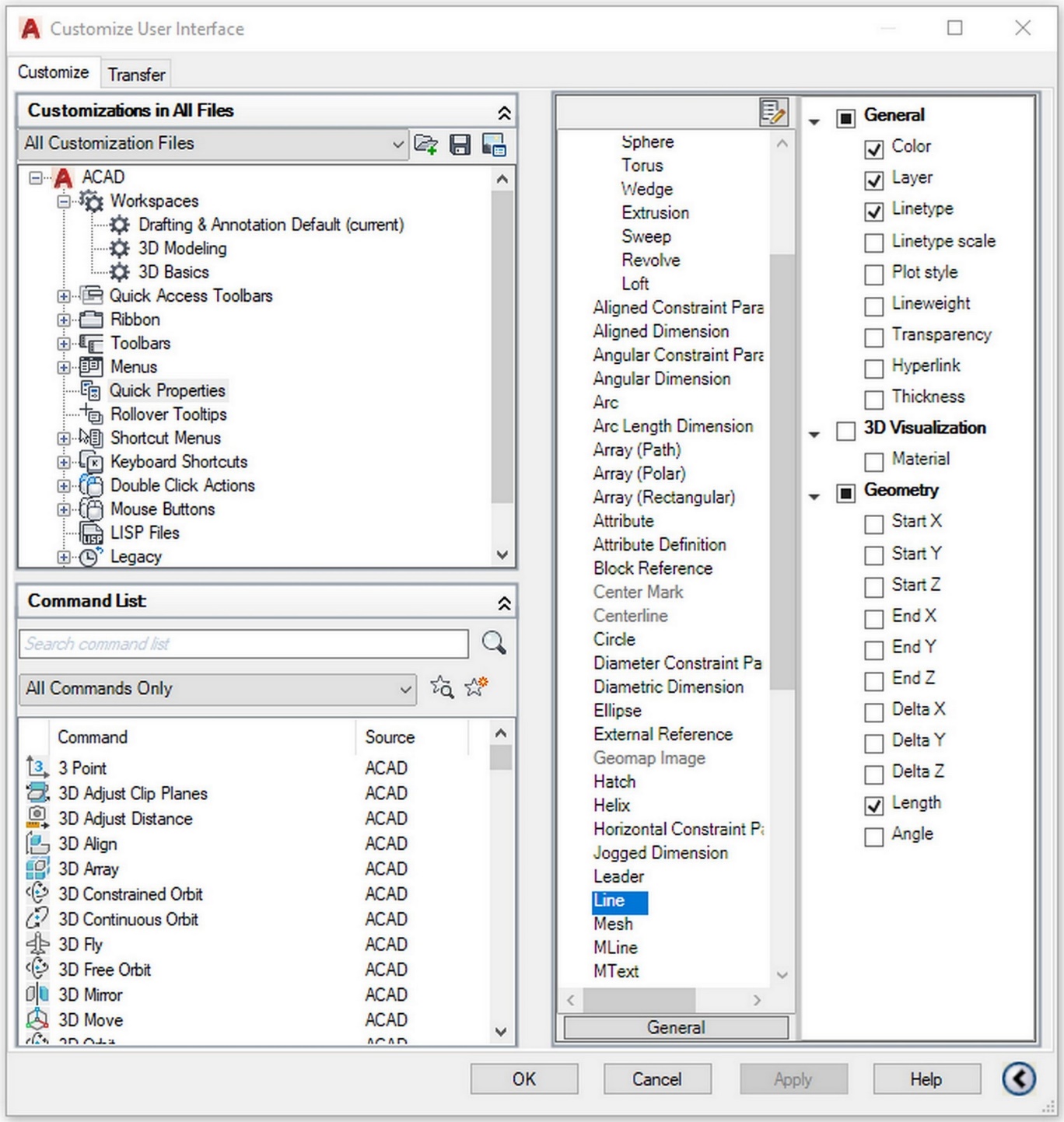The image size is (1064, 1122).
Task: Click the round back arrow collapse icon
Action: 1019,1078
